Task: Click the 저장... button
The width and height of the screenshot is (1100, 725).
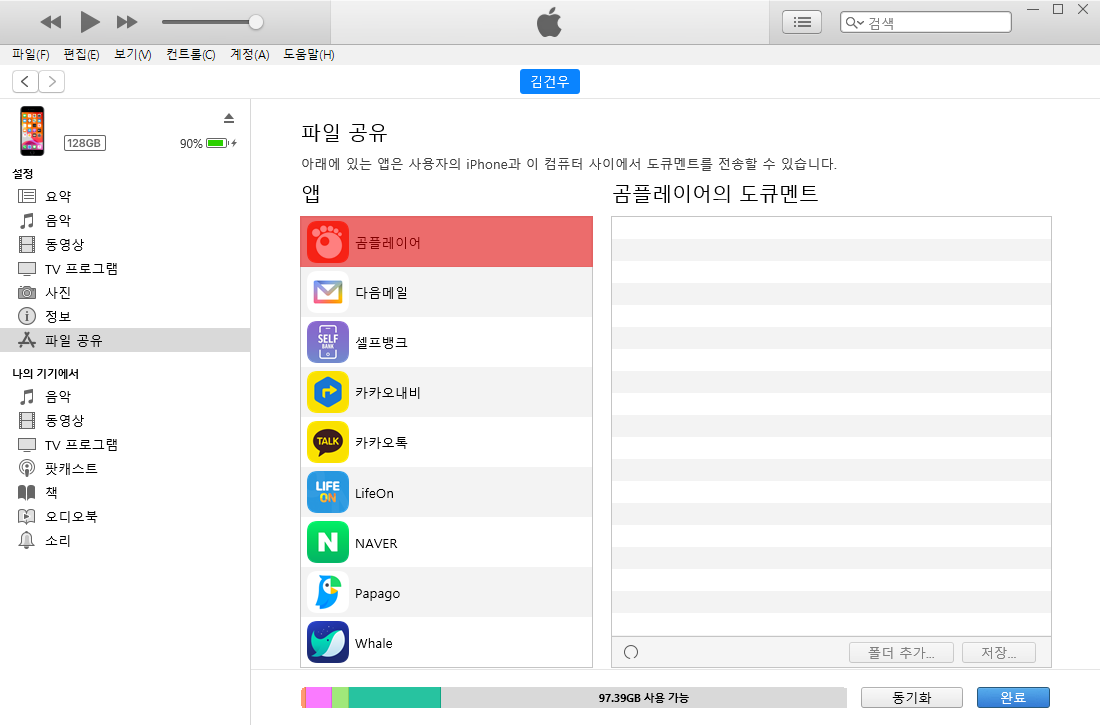Action: (x=998, y=651)
